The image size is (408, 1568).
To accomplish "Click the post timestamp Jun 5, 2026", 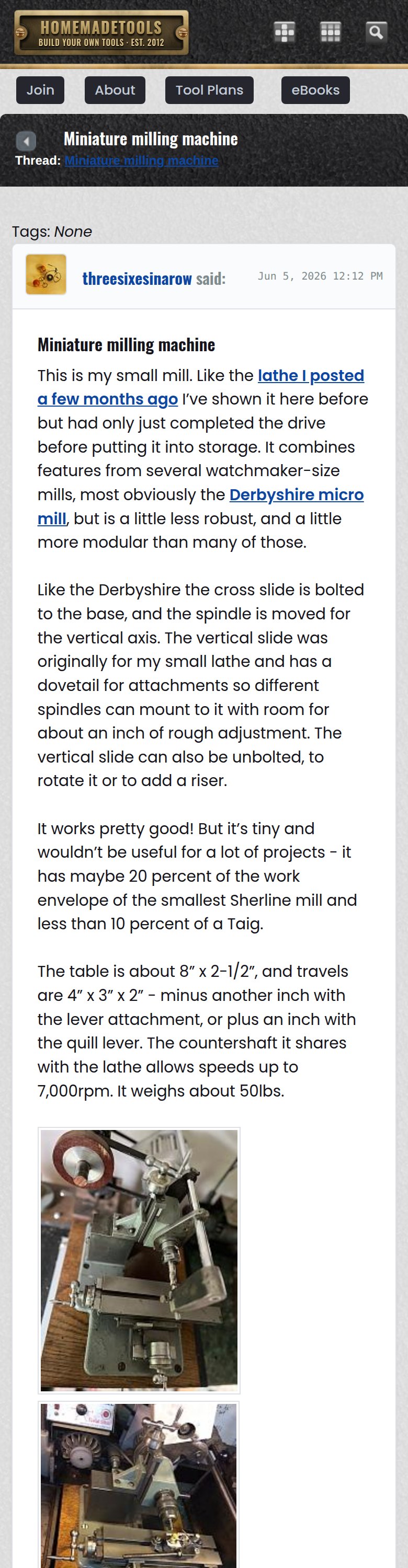I will (320, 276).
